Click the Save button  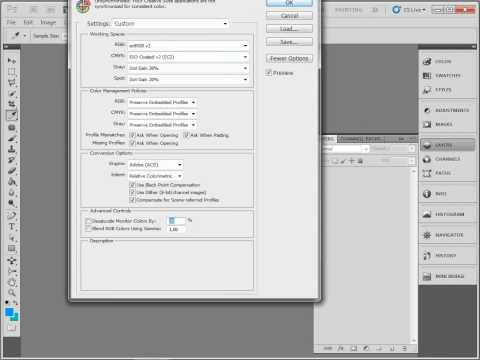click(x=289, y=42)
